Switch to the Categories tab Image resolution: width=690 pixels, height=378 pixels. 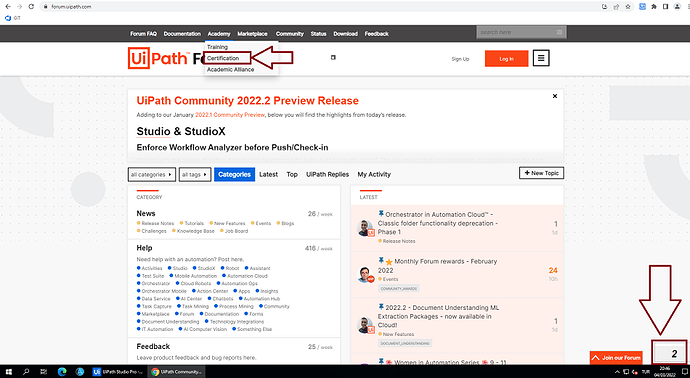coord(235,174)
